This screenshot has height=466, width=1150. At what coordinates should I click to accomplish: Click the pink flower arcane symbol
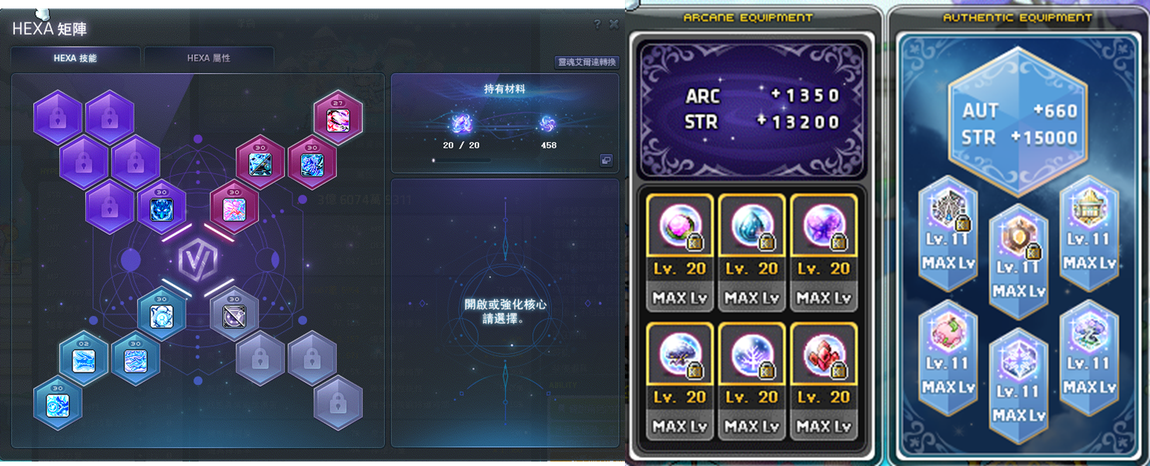tap(679, 225)
